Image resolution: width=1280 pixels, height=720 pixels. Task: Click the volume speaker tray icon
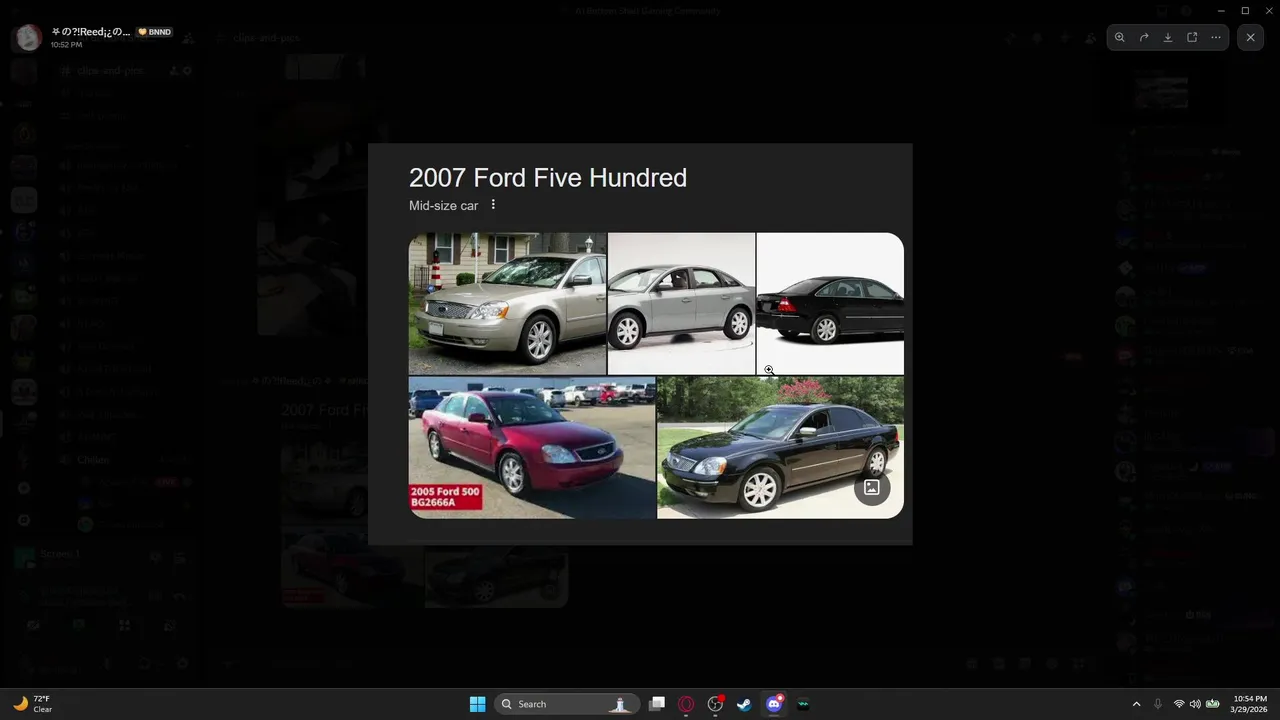point(1195,704)
